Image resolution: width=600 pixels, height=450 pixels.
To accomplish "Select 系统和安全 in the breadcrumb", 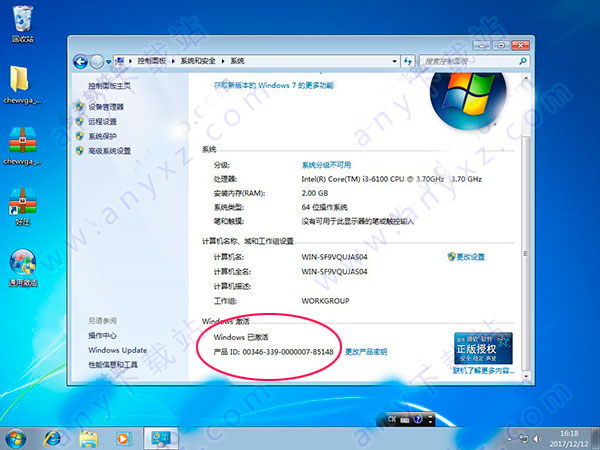I will 198,61.
